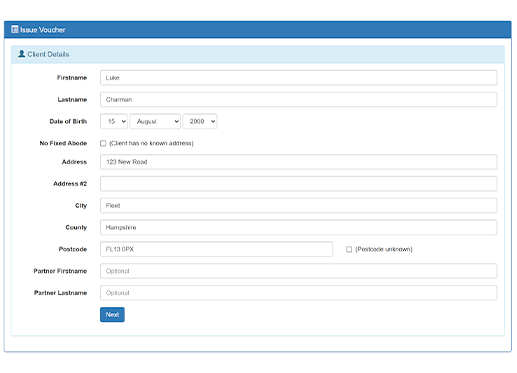The width and height of the screenshot is (517, 373).
Task: Tick the No Fixed Abode checkbox
Action: pos(103,143)
